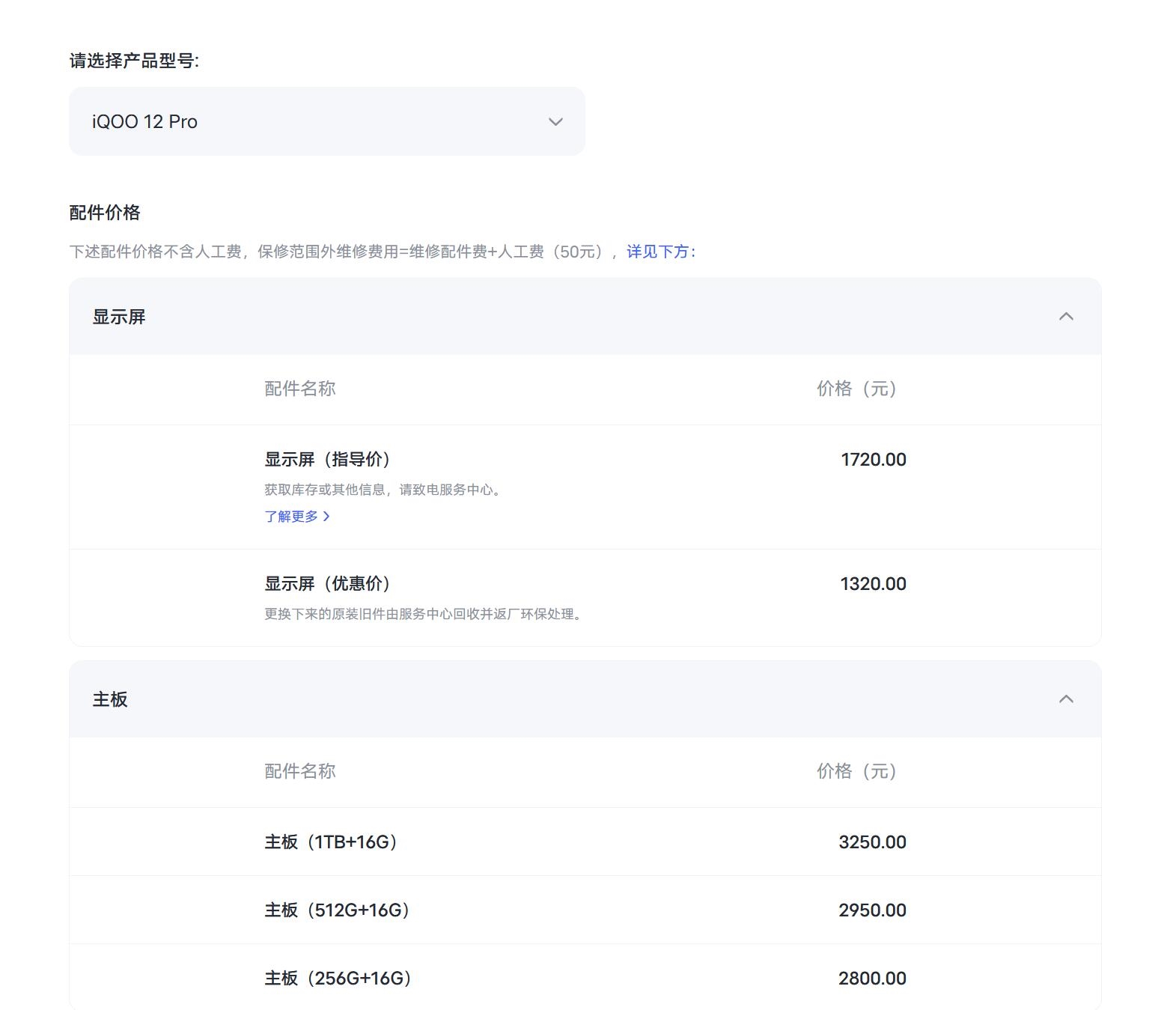This screenshot has width=1176, height=1010.
Task: Open the 了解更多 link
Action: point(291,517)
